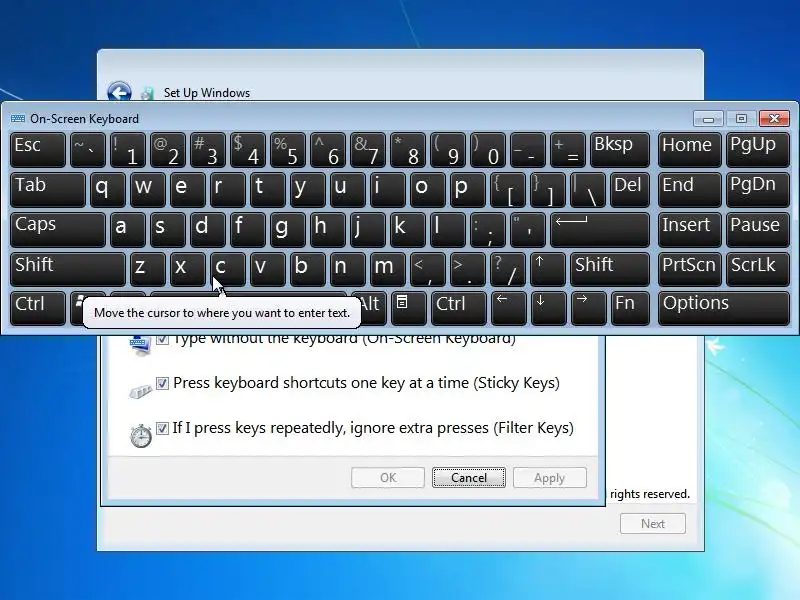Screen dimensions: 800x600
Task: Click the down arrow key
Action: (548, 308)
